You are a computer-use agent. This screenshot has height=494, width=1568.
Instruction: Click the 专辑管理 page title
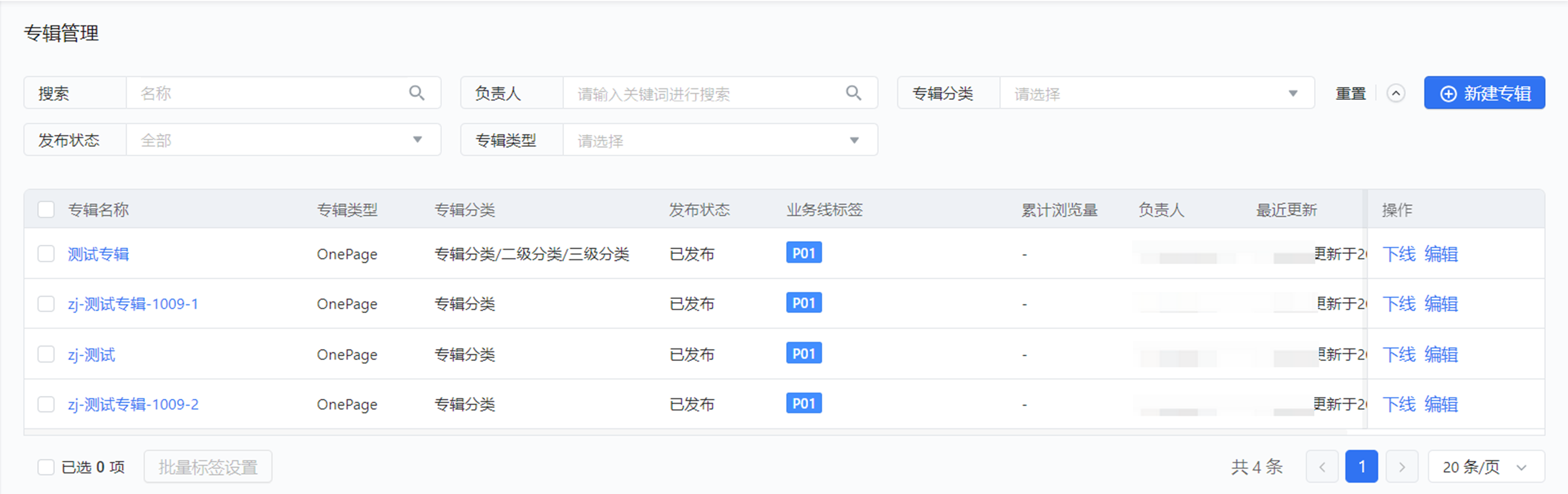[x=61, y=34]
